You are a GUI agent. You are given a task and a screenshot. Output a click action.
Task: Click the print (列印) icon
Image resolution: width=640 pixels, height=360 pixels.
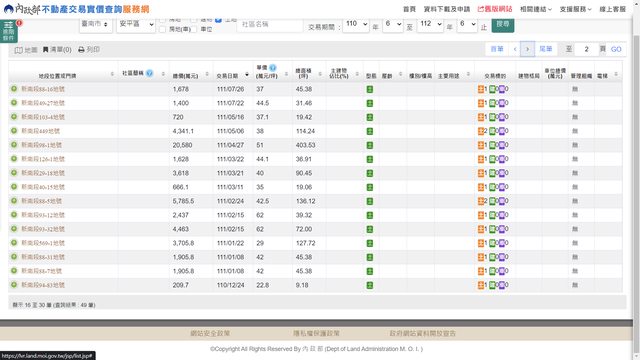pyautogui.click(x=81, y=49)
